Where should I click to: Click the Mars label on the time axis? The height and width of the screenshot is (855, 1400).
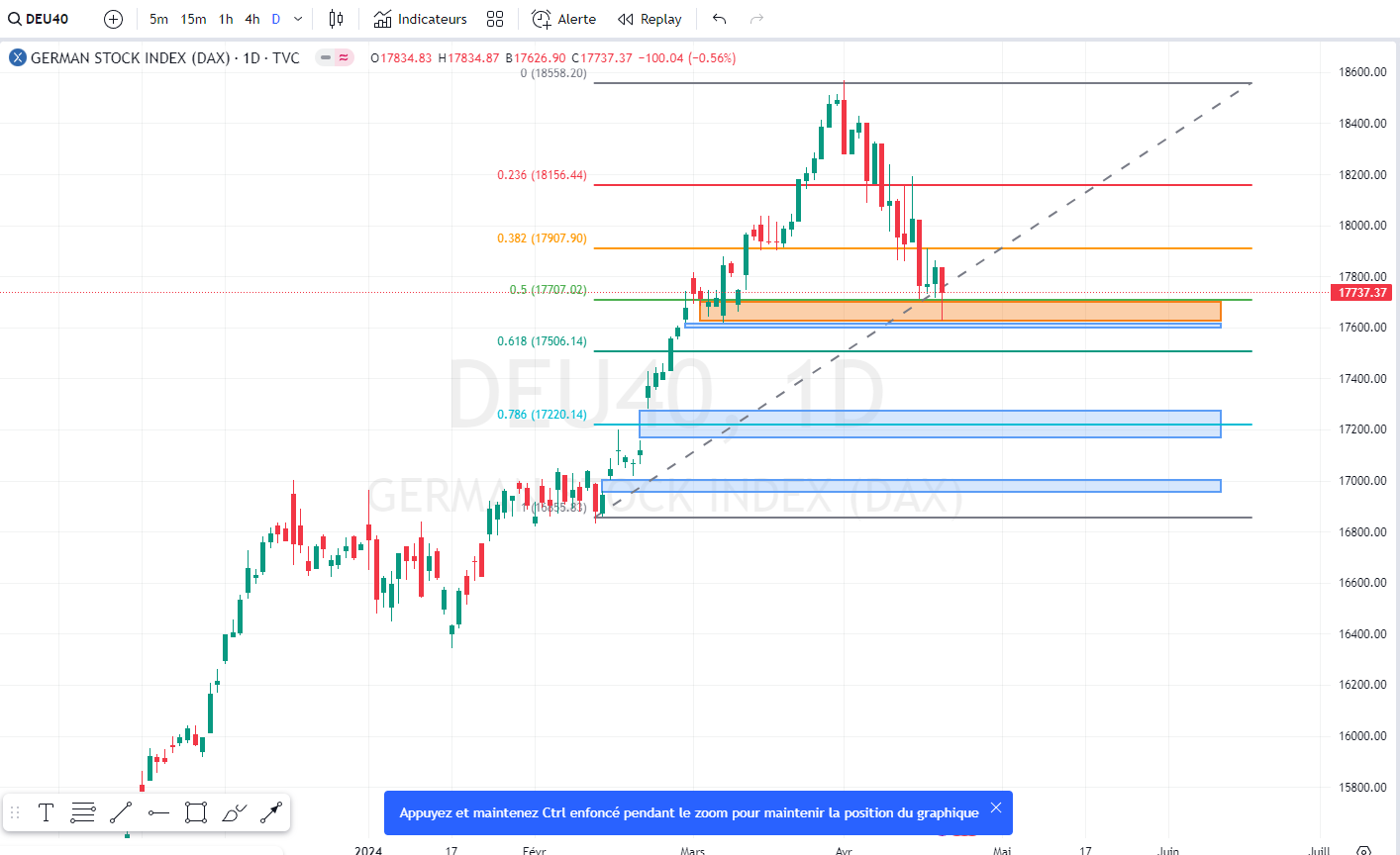coord(693,850)
